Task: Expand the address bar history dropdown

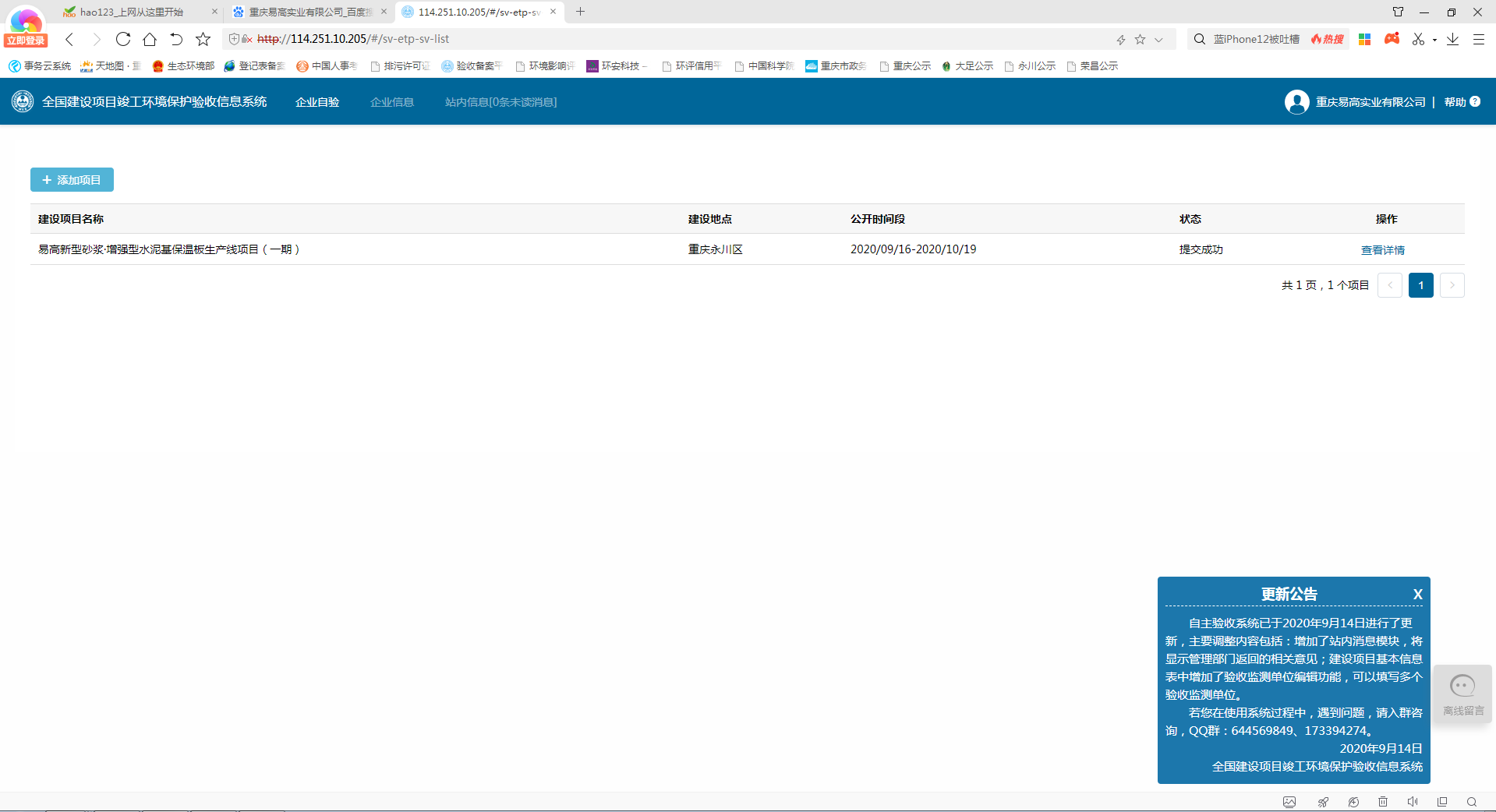Action: (1158, 40)
